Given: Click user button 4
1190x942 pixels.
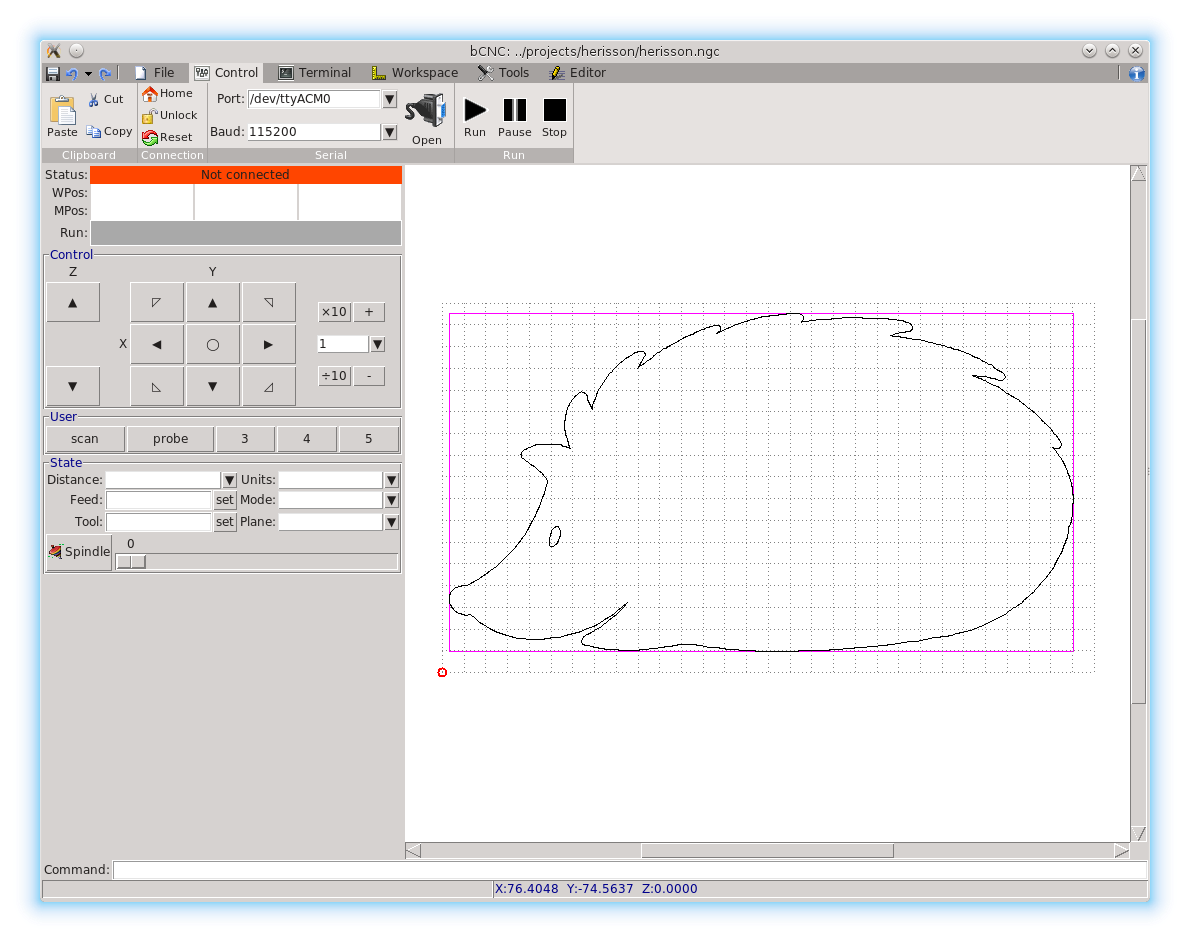Looking at the screenshot, I should click(307, 439).
